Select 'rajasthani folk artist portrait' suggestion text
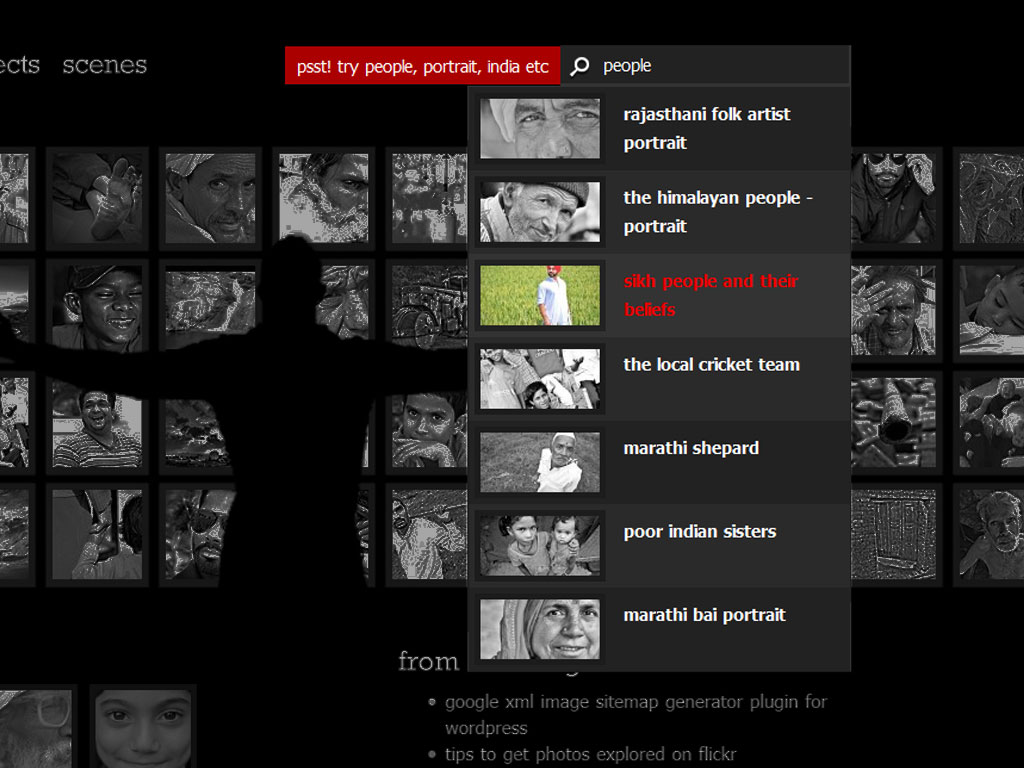1024x768 pixels. [x=707, y=129]
